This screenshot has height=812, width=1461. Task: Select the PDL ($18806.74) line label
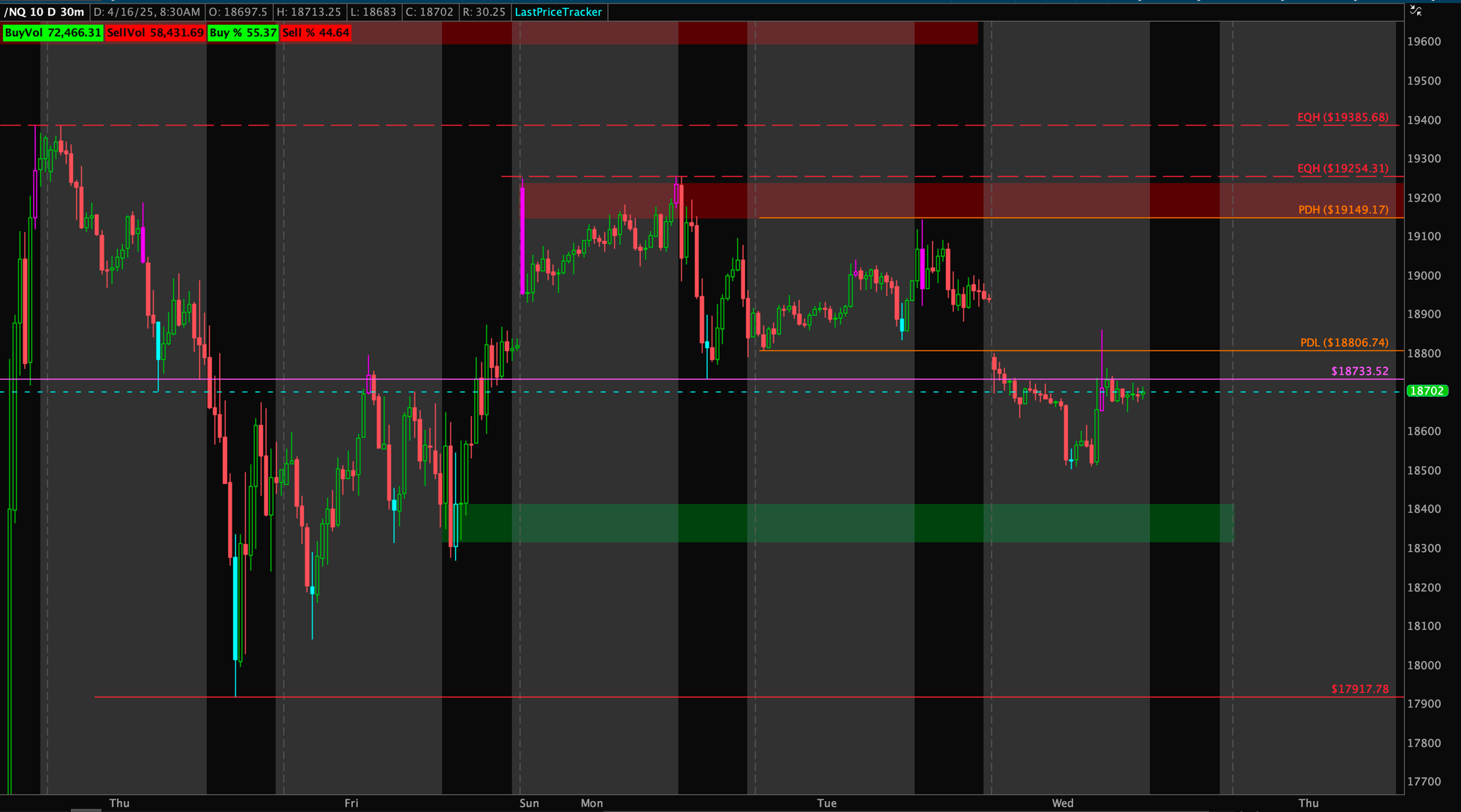click(1343, 342)
